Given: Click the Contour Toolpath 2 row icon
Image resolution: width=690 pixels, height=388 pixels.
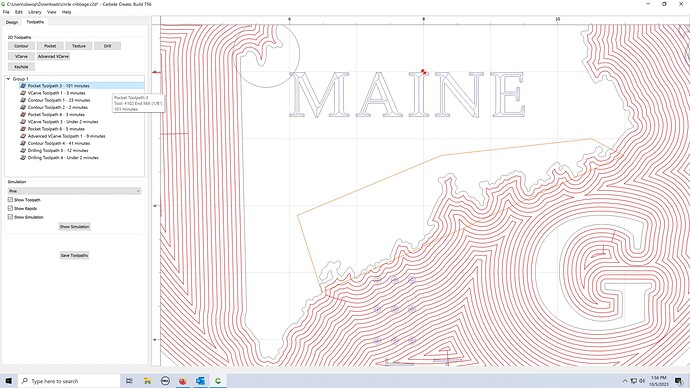Looking at the screenshot, I should (x=23, y=107).
